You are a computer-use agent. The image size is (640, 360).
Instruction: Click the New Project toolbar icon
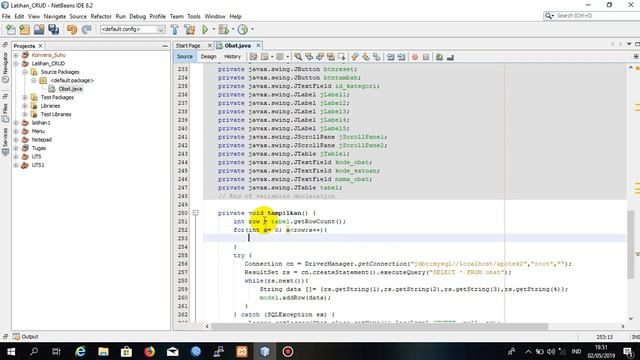[x=24, y=29]
